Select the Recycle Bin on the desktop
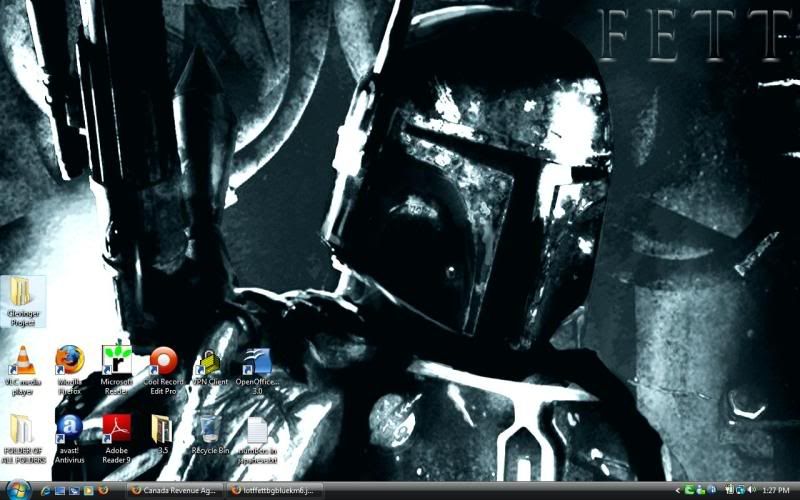Image resolution: width=800 pixels, height=500 pixels. coord(210,435)
